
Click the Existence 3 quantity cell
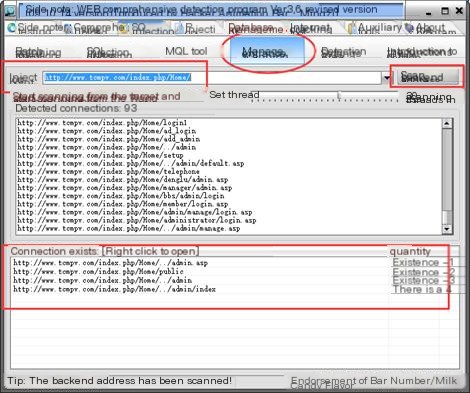[x=423, y=280]
